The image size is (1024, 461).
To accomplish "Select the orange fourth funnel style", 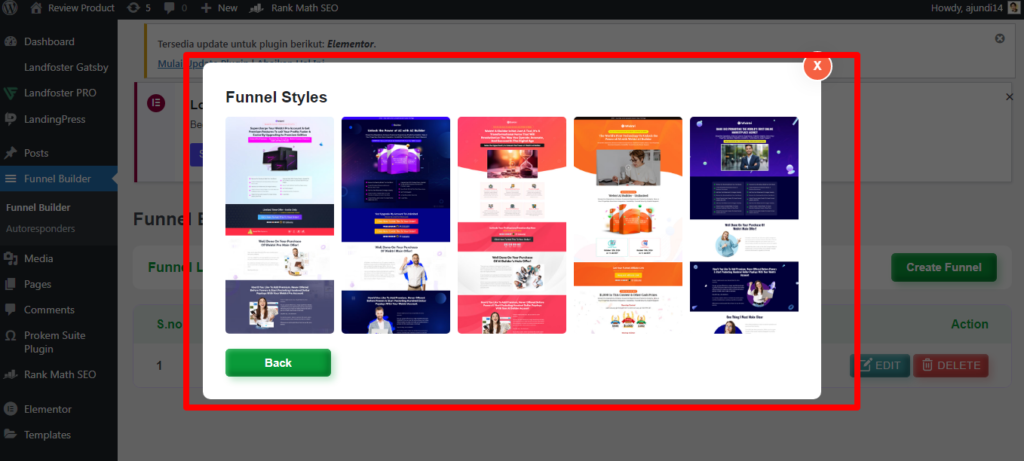I will [628, 225].
